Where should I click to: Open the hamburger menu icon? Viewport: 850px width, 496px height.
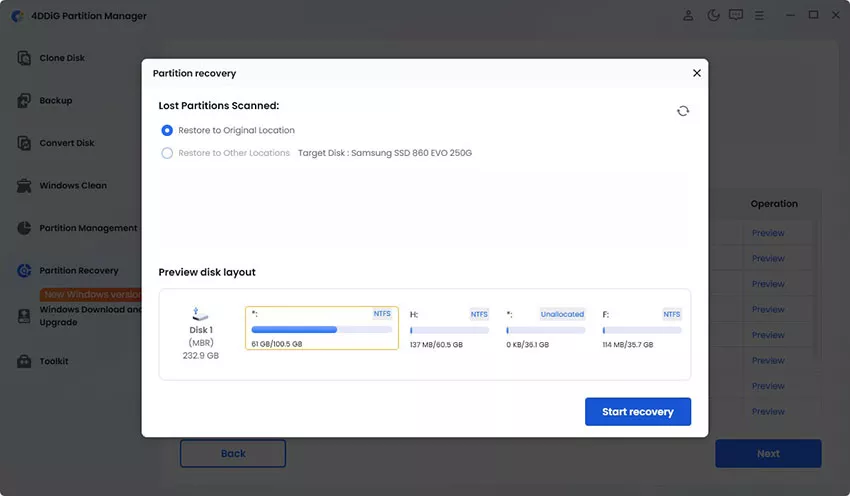tap(759, 16)
